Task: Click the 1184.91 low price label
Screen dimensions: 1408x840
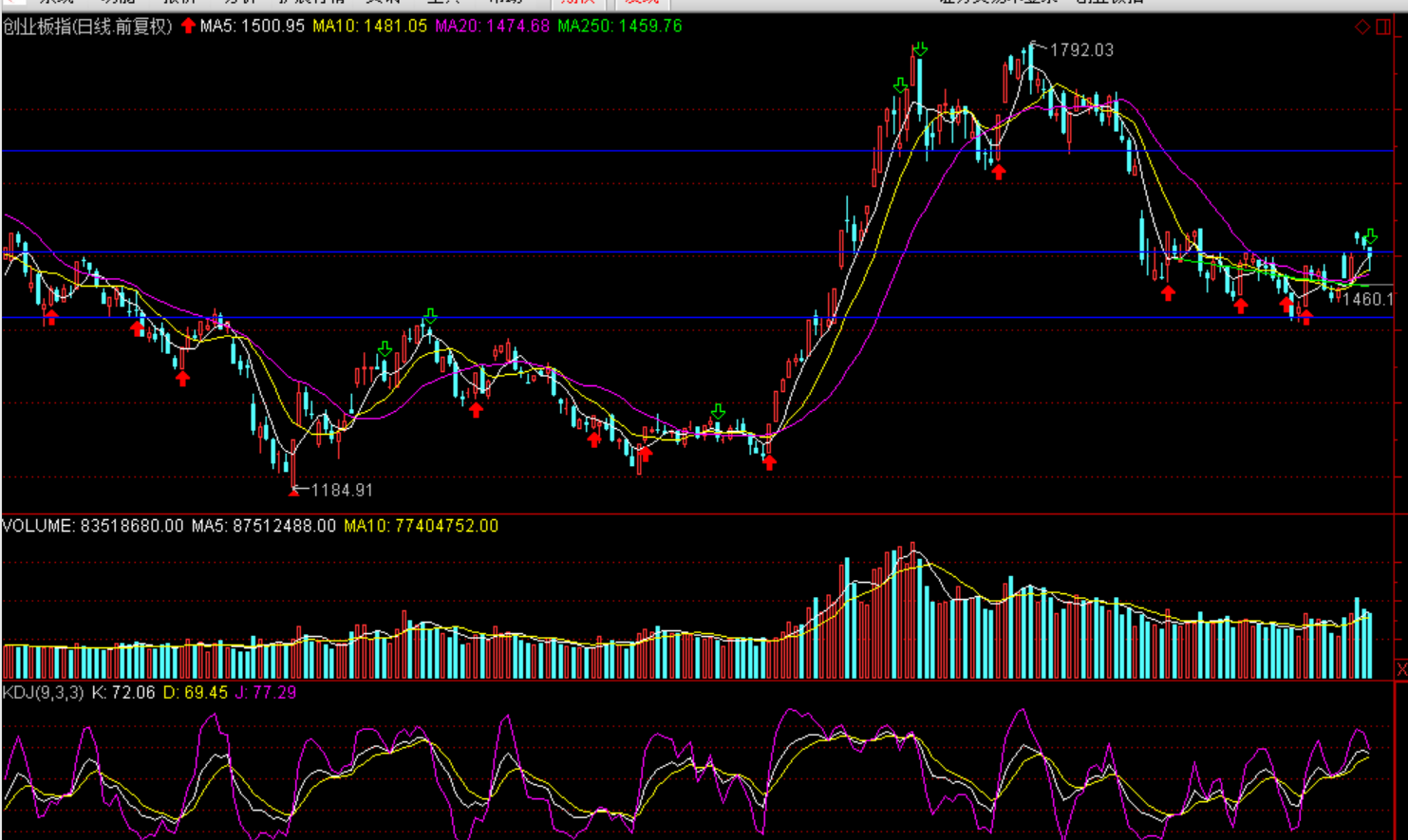Action: [x=342, y=490]
